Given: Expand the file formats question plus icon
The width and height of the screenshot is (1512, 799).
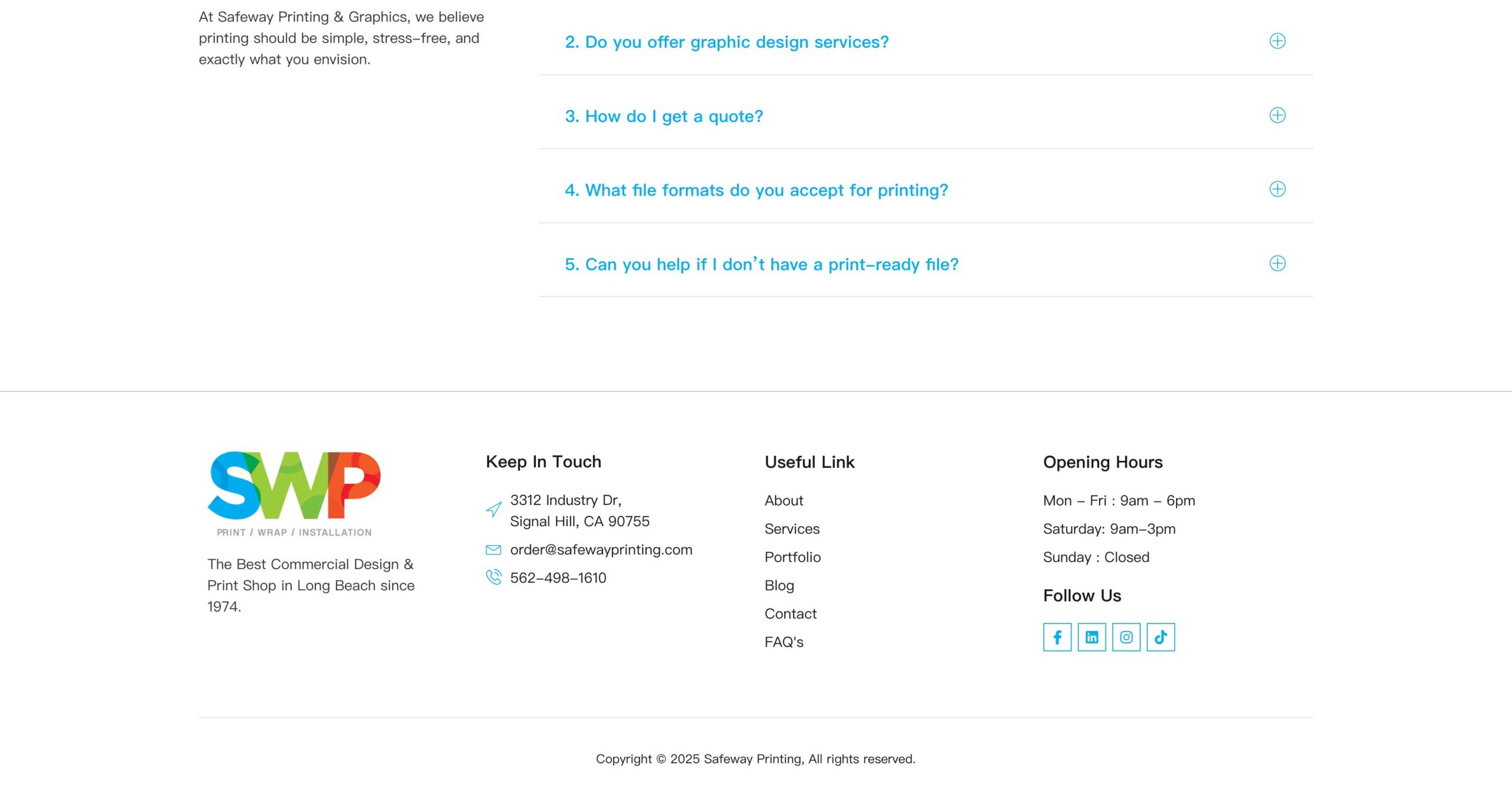Looking at the screenshot, I should click(1277, 189).
